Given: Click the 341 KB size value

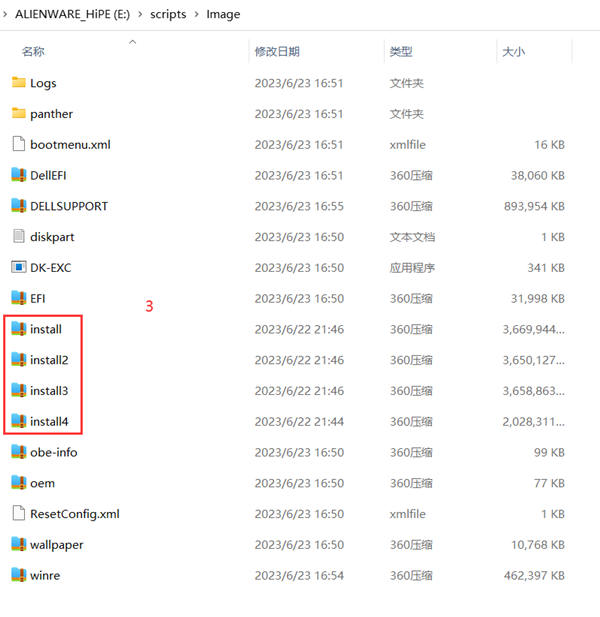Looking at the screenshot, I should tap(546, 268).
